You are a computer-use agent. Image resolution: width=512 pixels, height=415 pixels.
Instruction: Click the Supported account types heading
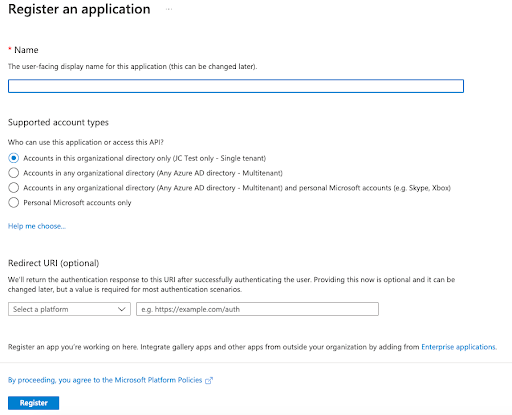(x=58, y=122)
